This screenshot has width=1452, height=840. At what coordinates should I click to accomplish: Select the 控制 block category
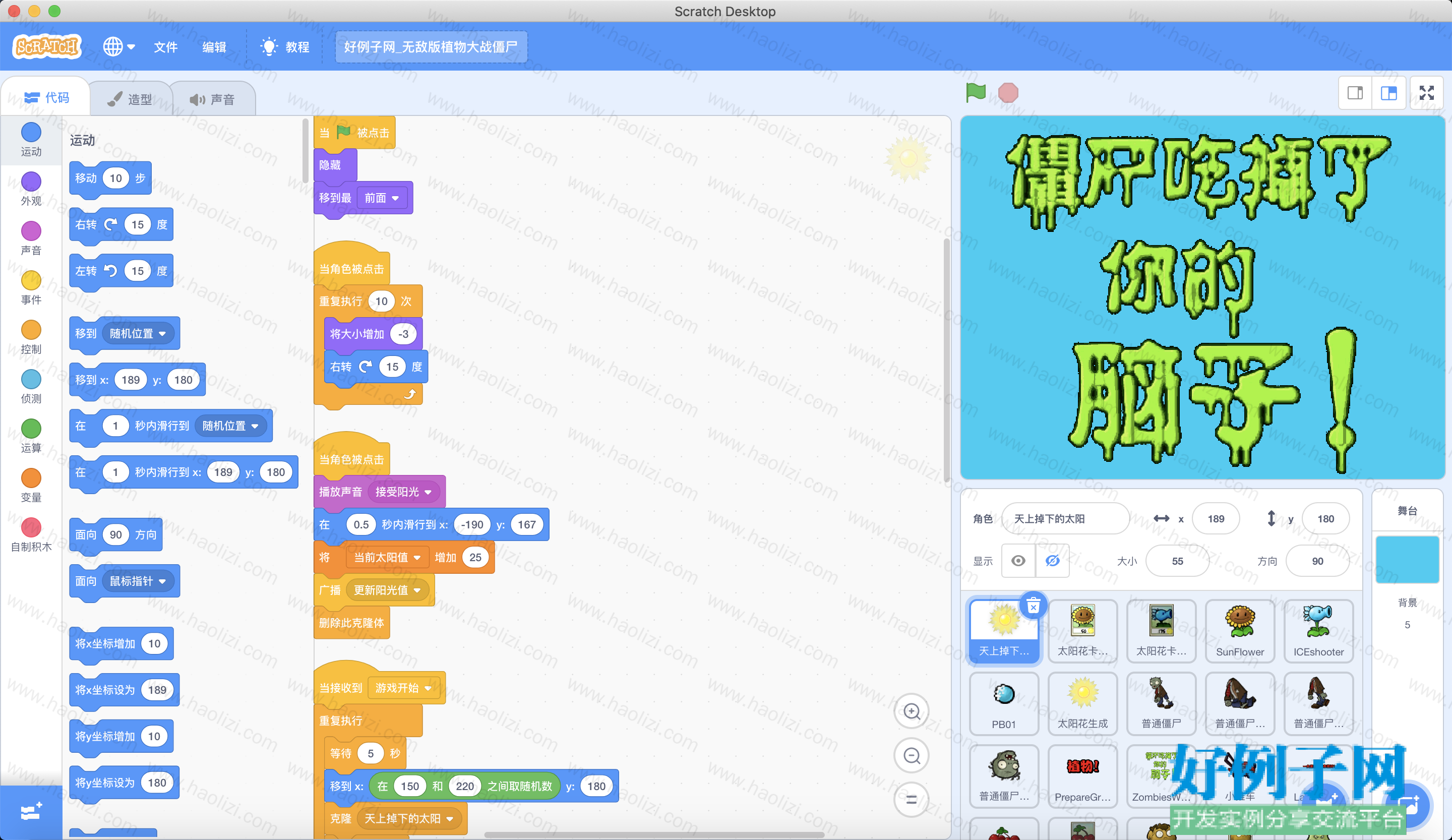tap(31, 338)
